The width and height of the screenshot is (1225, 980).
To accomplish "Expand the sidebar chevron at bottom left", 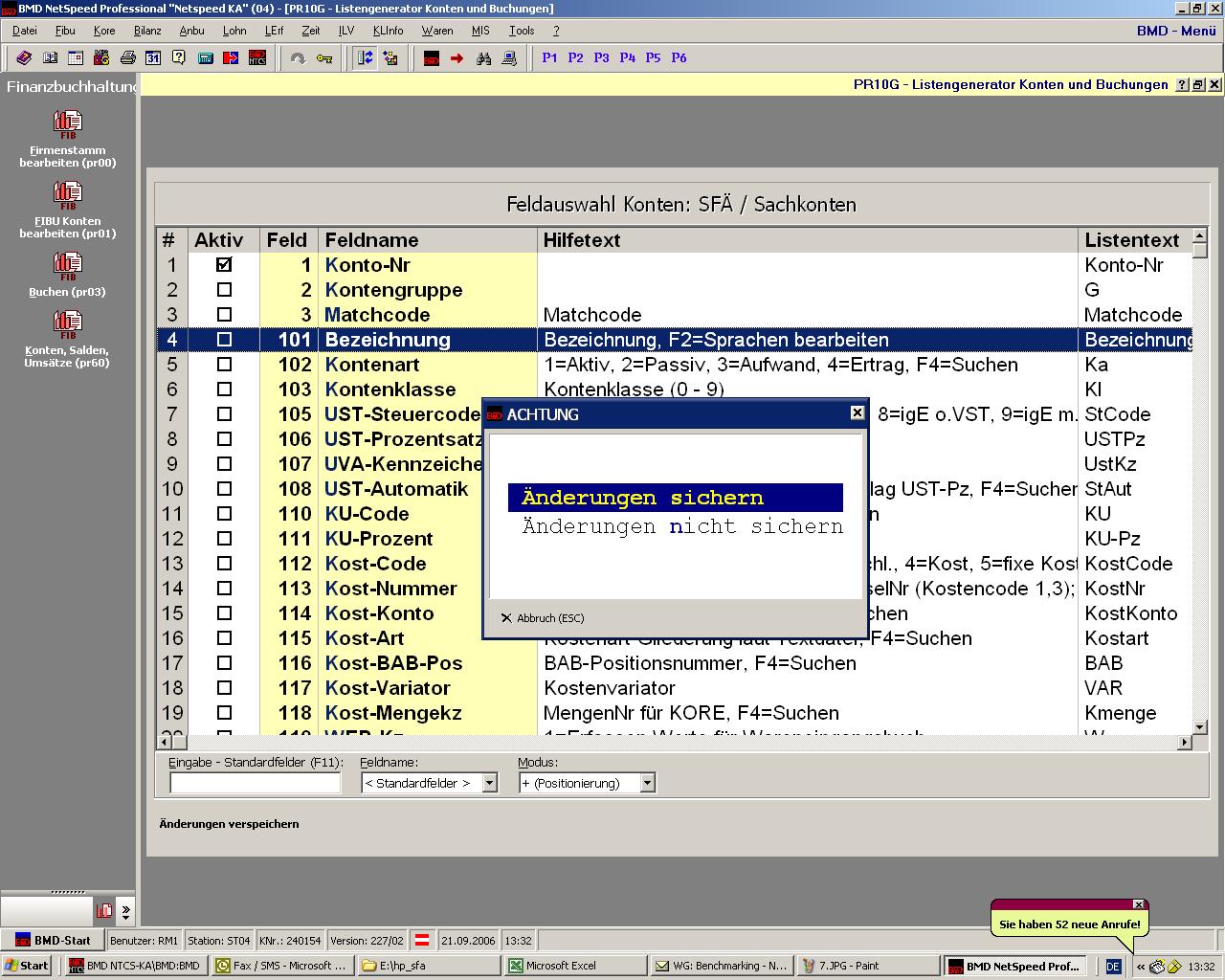I will point(126,911).
